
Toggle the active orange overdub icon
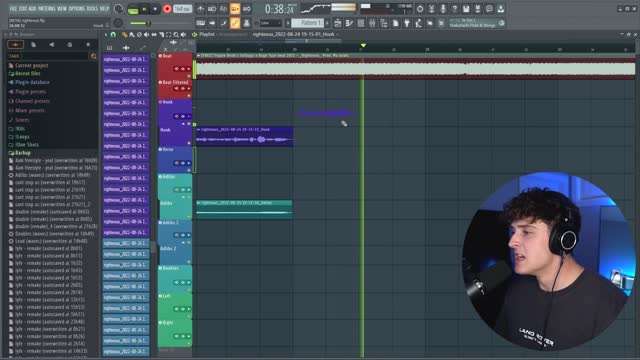pos(235,9)
